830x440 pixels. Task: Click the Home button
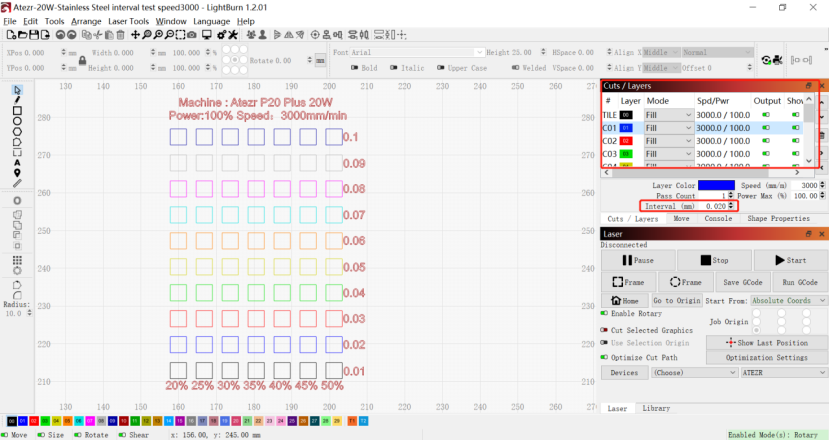[x=625, y=300]
